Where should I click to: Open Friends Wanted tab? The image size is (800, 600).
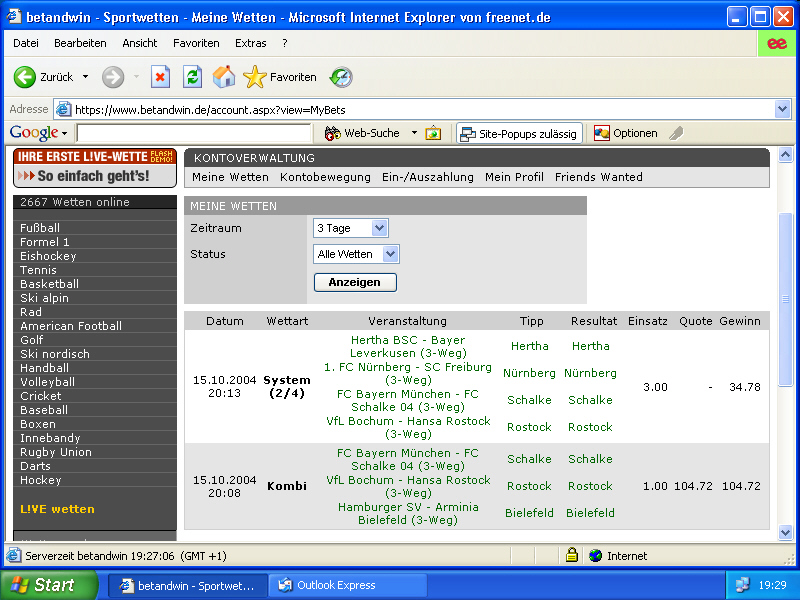click(x=598, y=177)
